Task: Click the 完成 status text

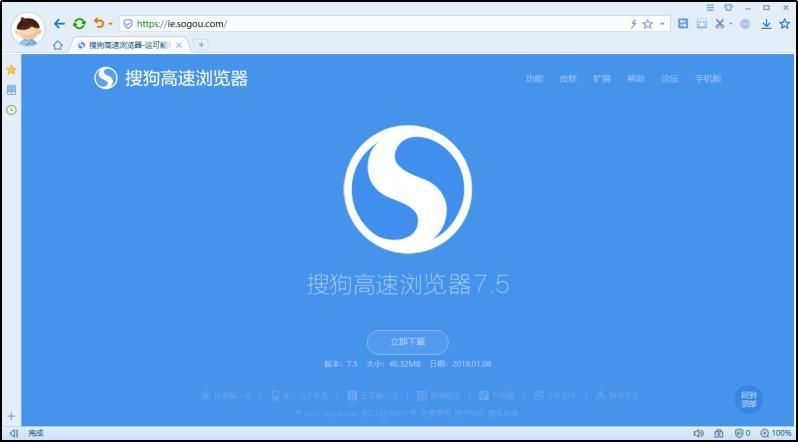Action: [36, 433]
